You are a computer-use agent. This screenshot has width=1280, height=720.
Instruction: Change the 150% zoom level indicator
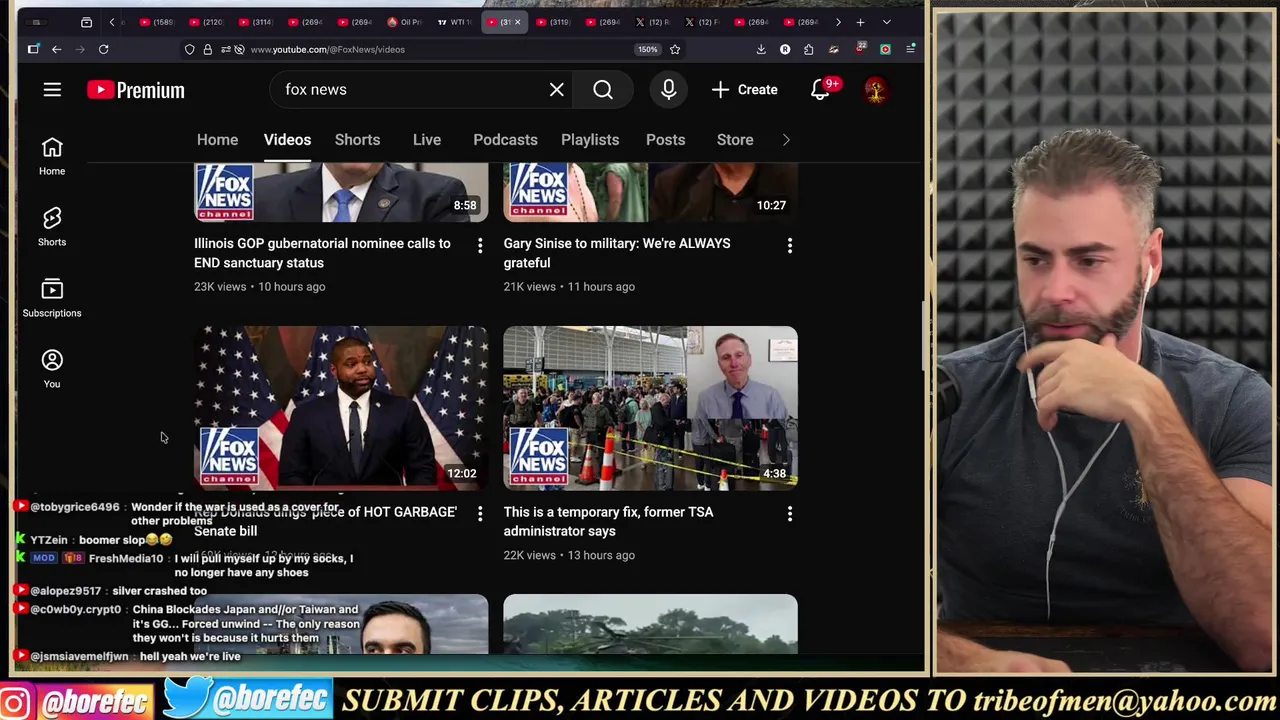pyautogui.click(x=647, y=49)
